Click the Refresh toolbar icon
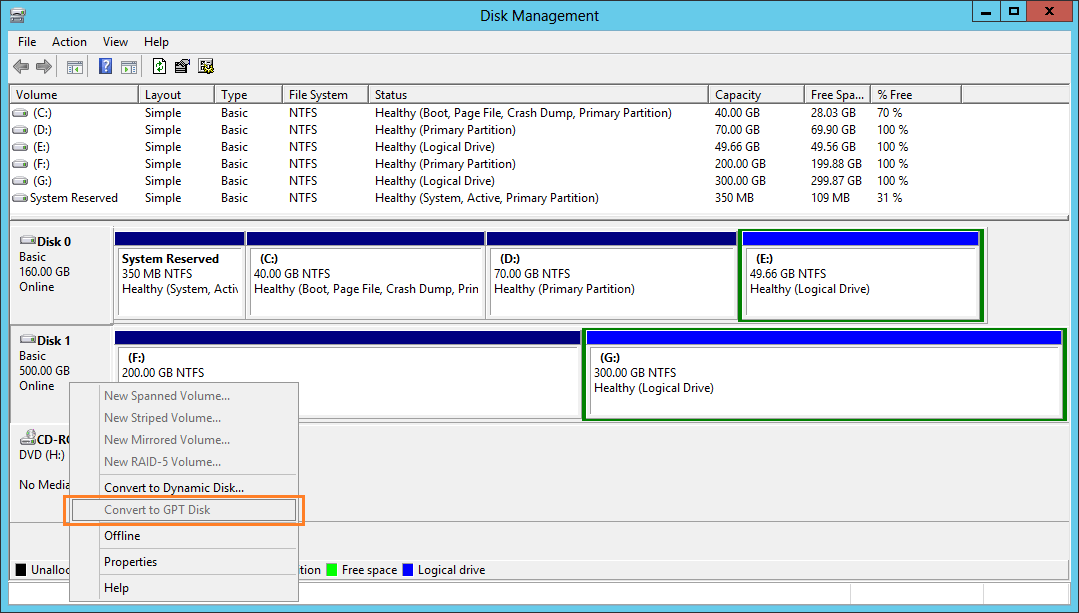This screenshot has width=1079, height=613. (160, 66)
